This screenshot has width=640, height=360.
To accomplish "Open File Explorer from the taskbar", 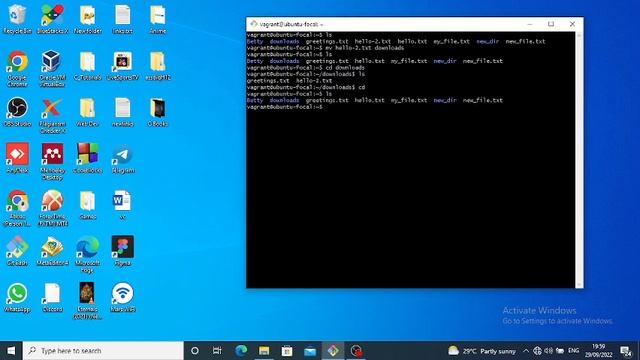I will (x=264, y=351).
